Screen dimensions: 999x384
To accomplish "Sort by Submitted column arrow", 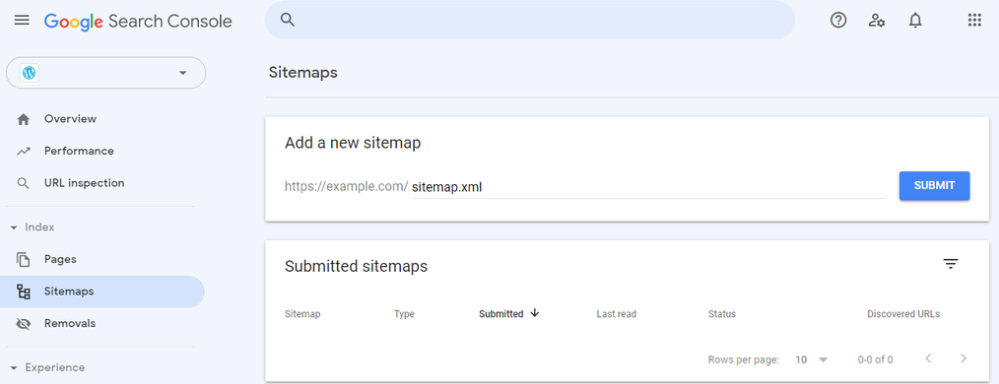I will tap(535, 313).
